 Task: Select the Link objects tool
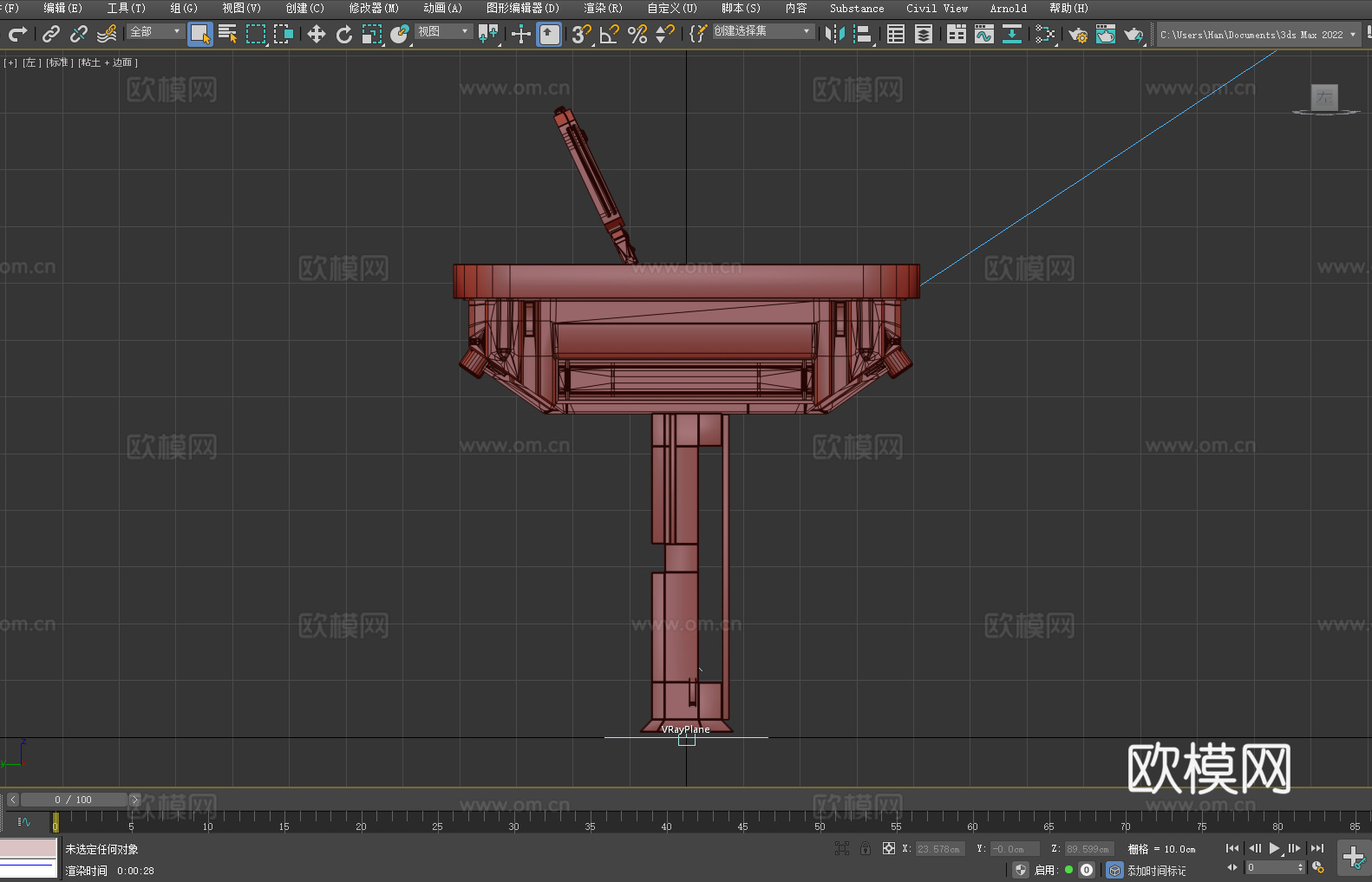[x=51, y=34]
